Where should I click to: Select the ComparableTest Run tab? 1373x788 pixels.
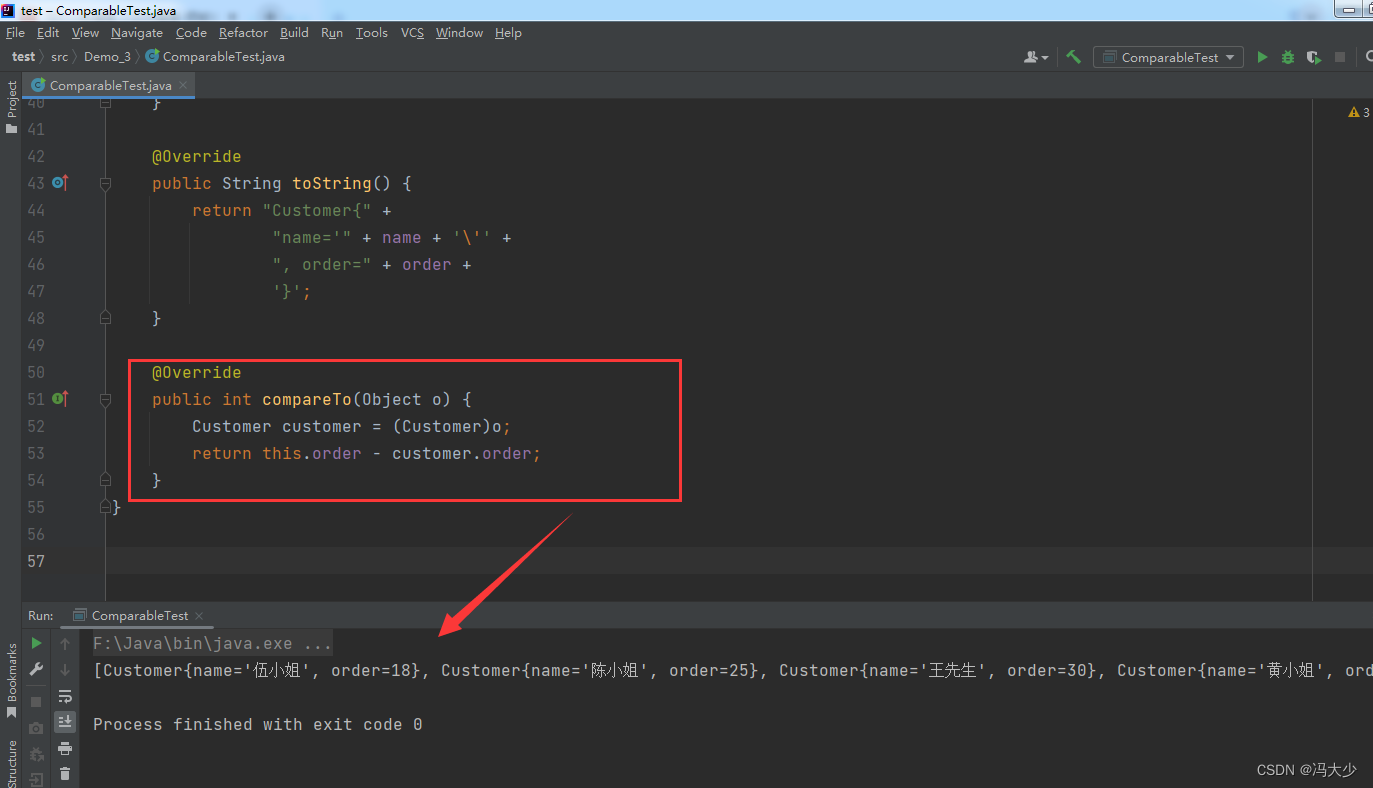pos(139,615)
